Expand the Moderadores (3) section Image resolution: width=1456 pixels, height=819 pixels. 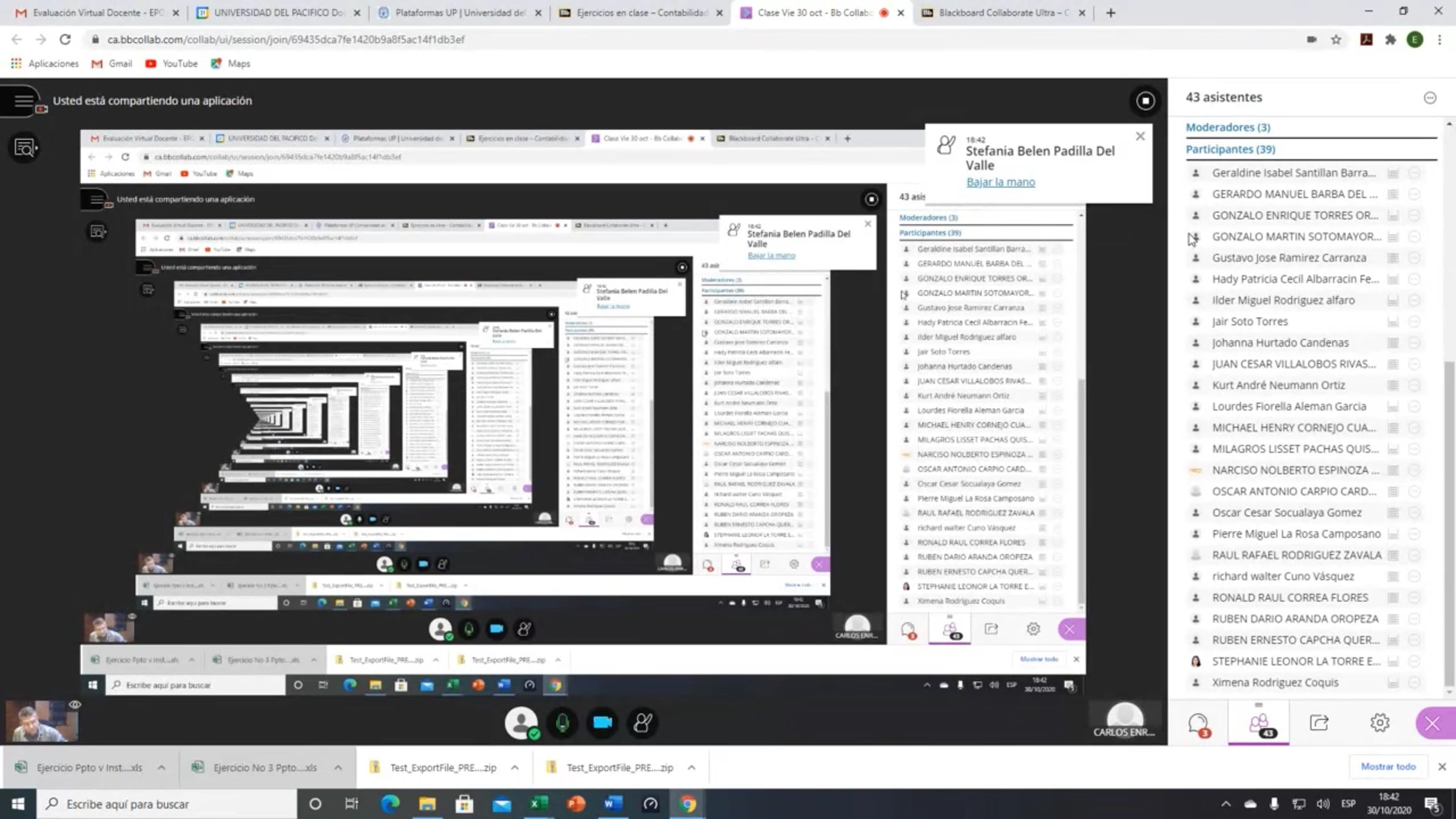point(1228,127)
